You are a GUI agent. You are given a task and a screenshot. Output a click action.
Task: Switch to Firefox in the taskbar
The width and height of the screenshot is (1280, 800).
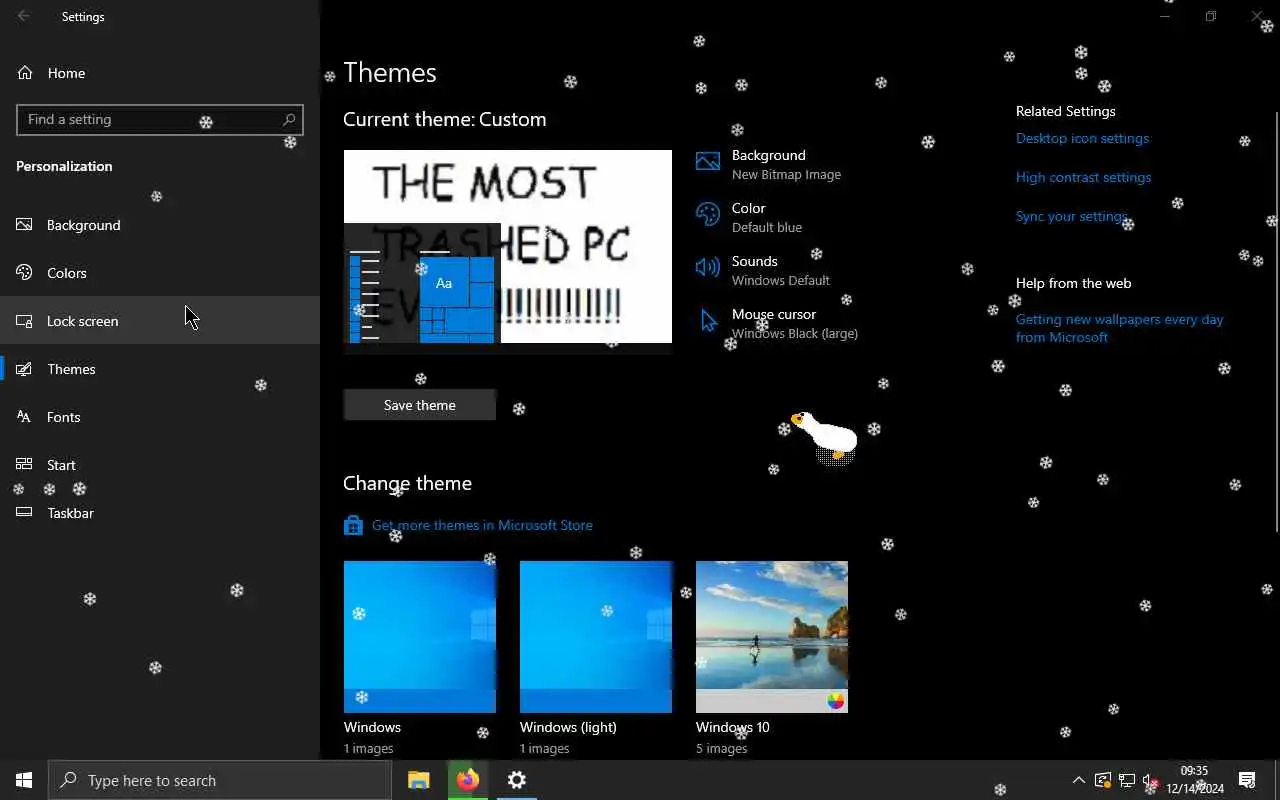click(x=467, y=780)
